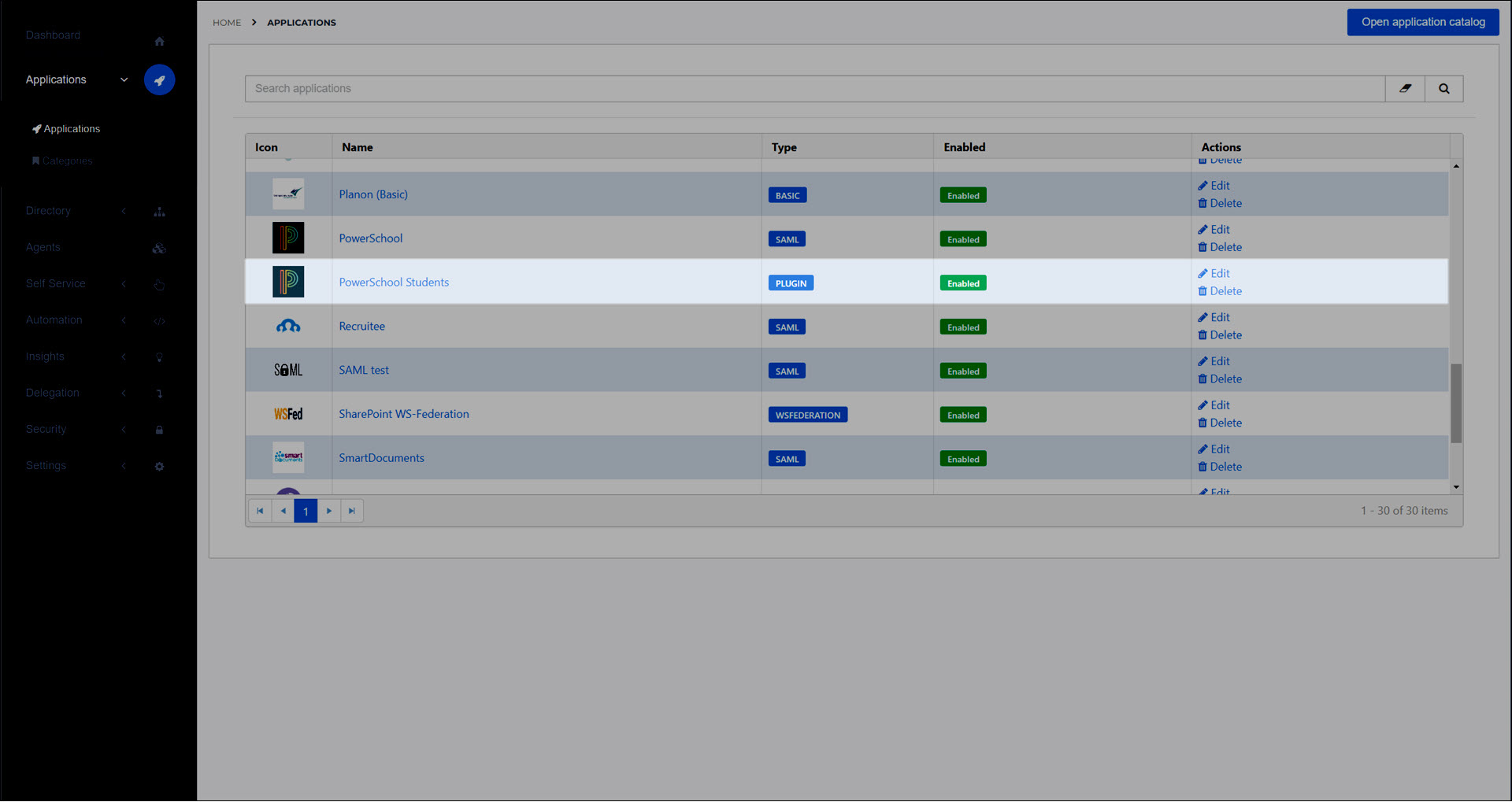This screenshot has width=1512, height=802.
Task: Click the SAML test app icon
Action: [288, 370]
